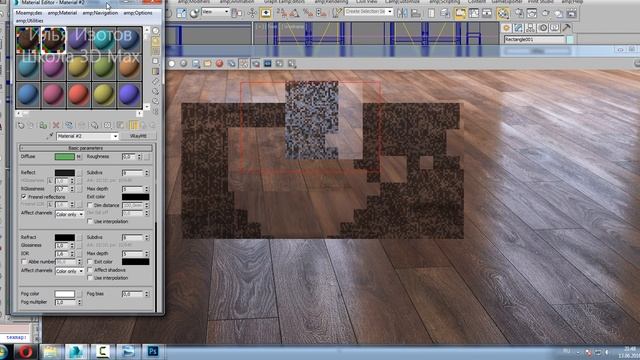
Task: Toggle Percent Snap icon in main toolbar
Action: click(x=308, y=13)
